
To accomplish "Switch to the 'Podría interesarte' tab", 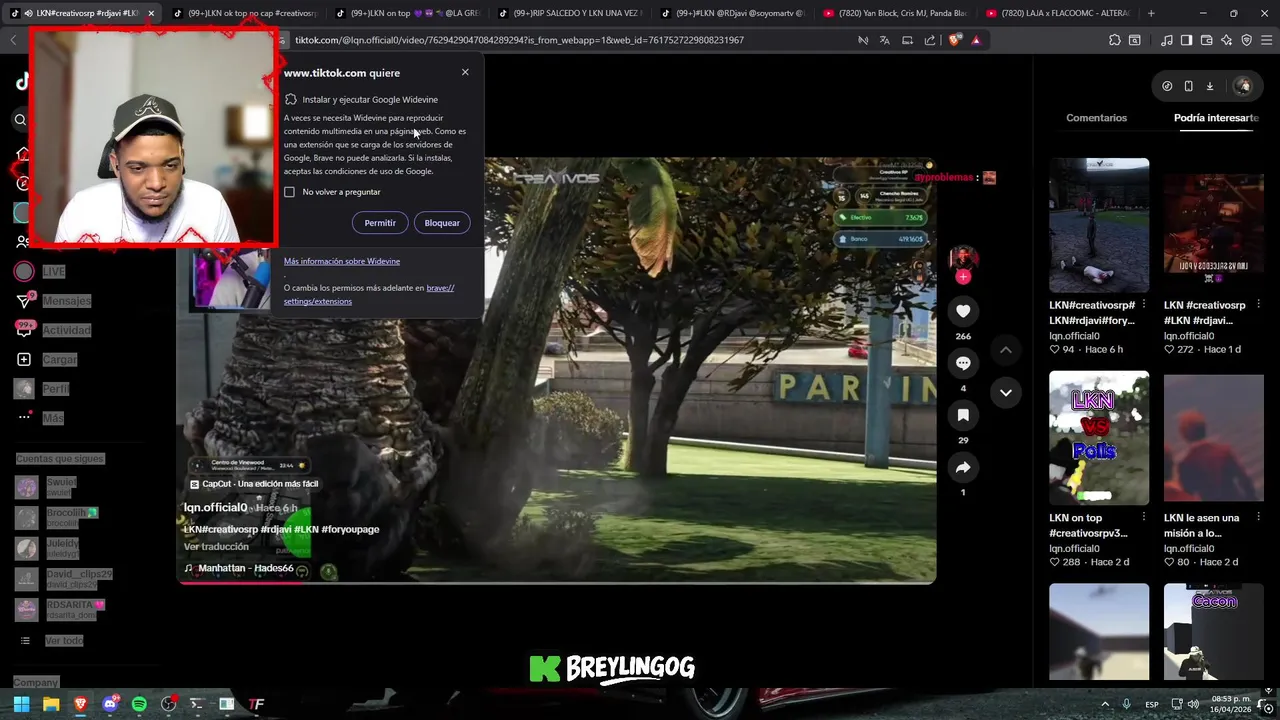I will click(x=1216, y=118).
